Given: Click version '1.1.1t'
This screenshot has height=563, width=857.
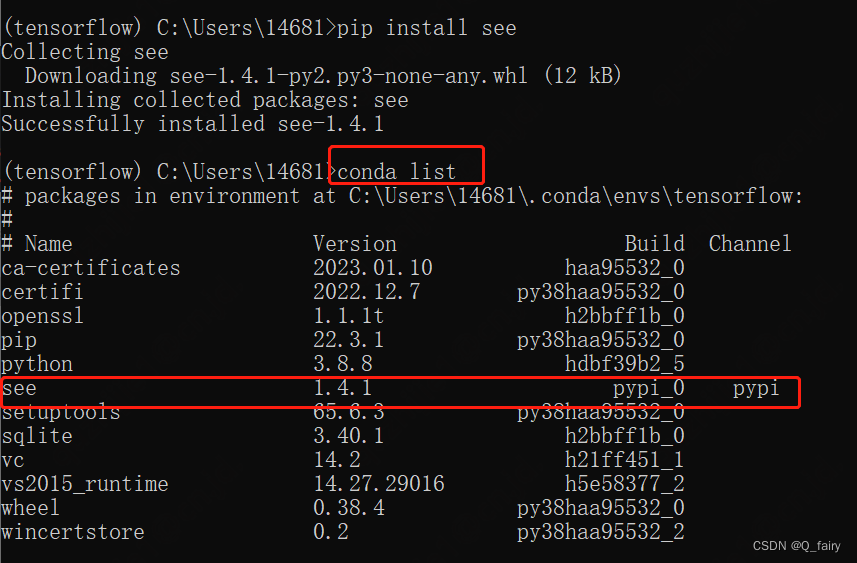Looking at the screenshot, I should pyautogui.click(x=349, y=316).
